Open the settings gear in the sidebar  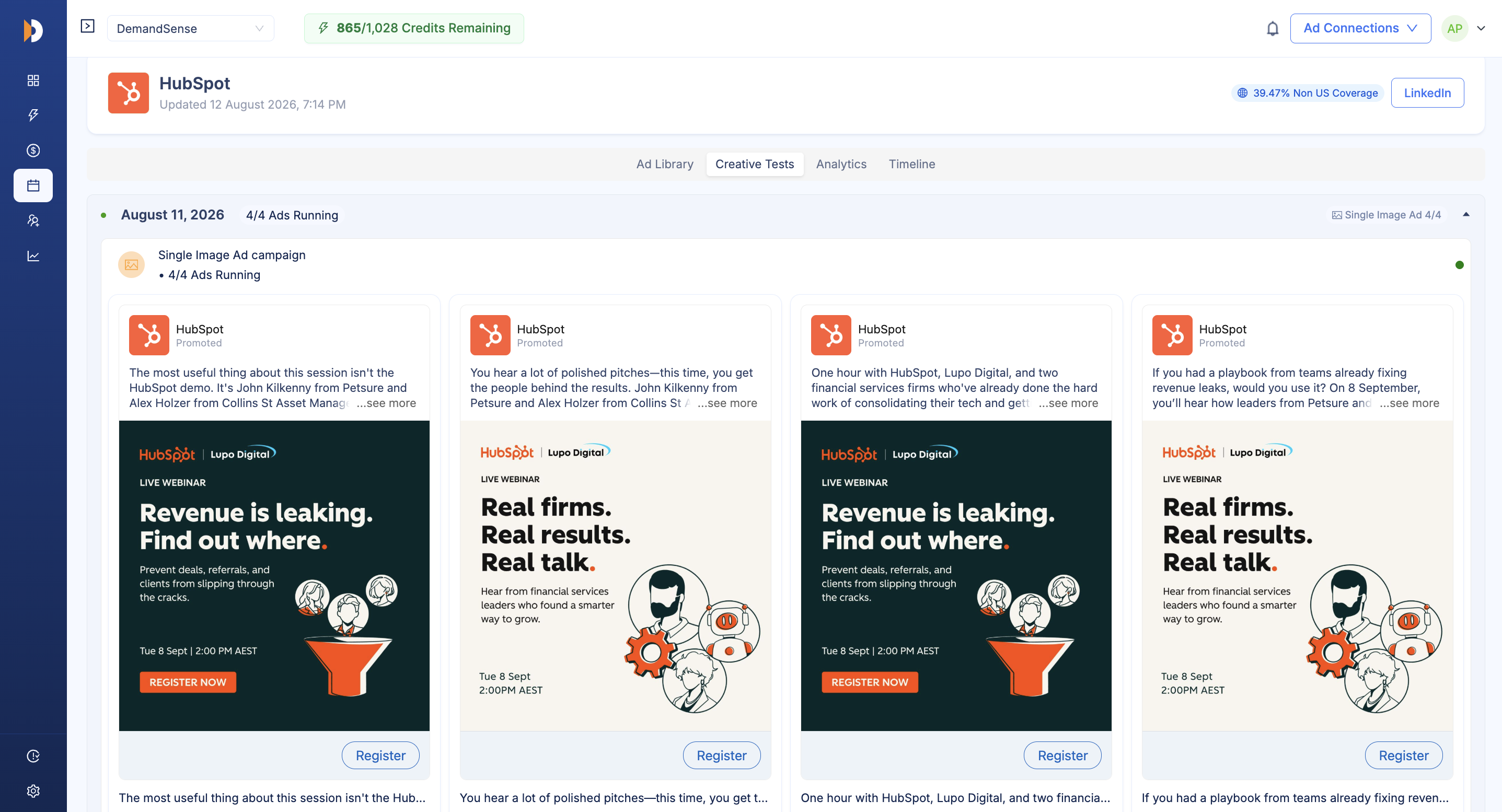(33, 791)
